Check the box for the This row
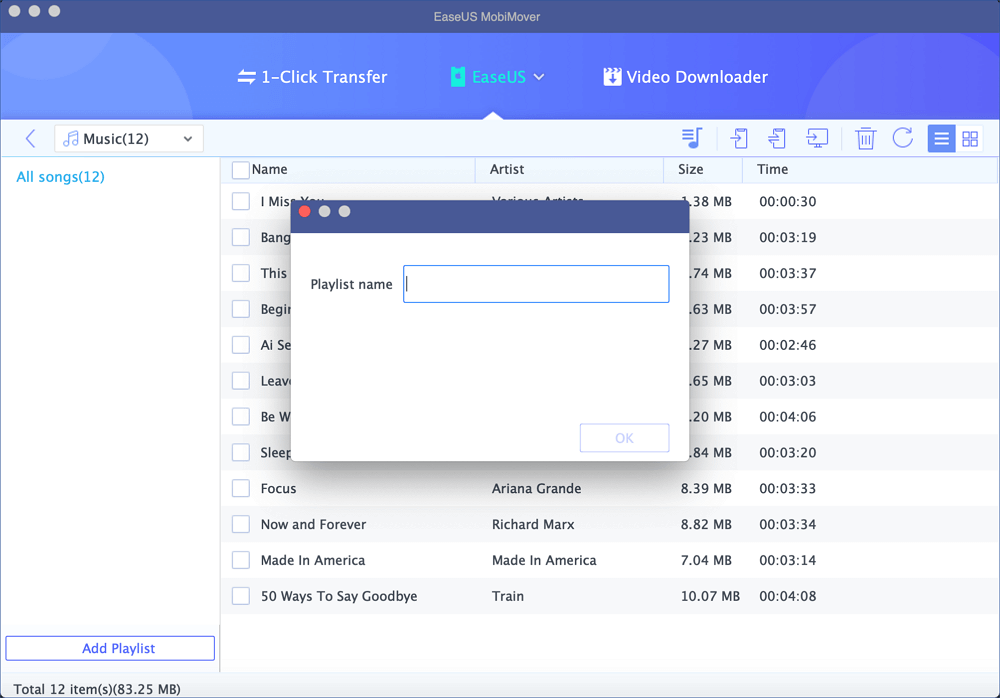1000x698 pixels. click(x=240, y=273)
